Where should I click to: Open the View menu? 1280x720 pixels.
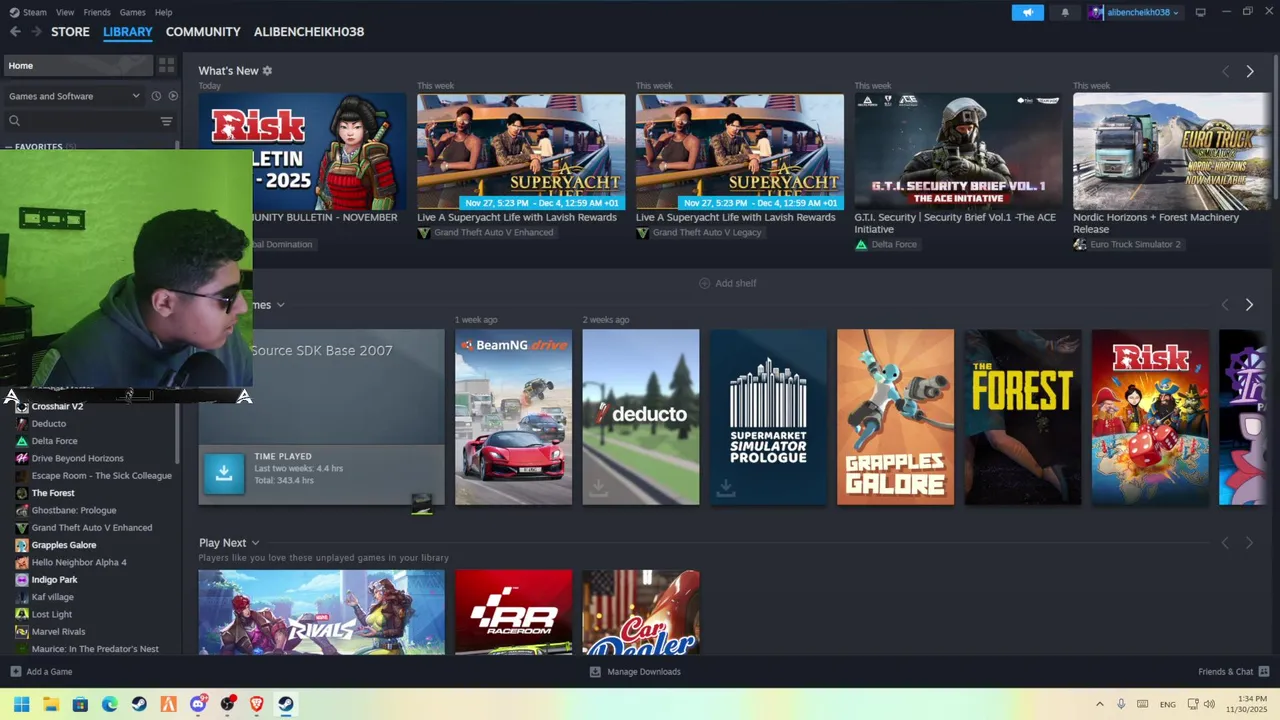click(x=65, y=12)
